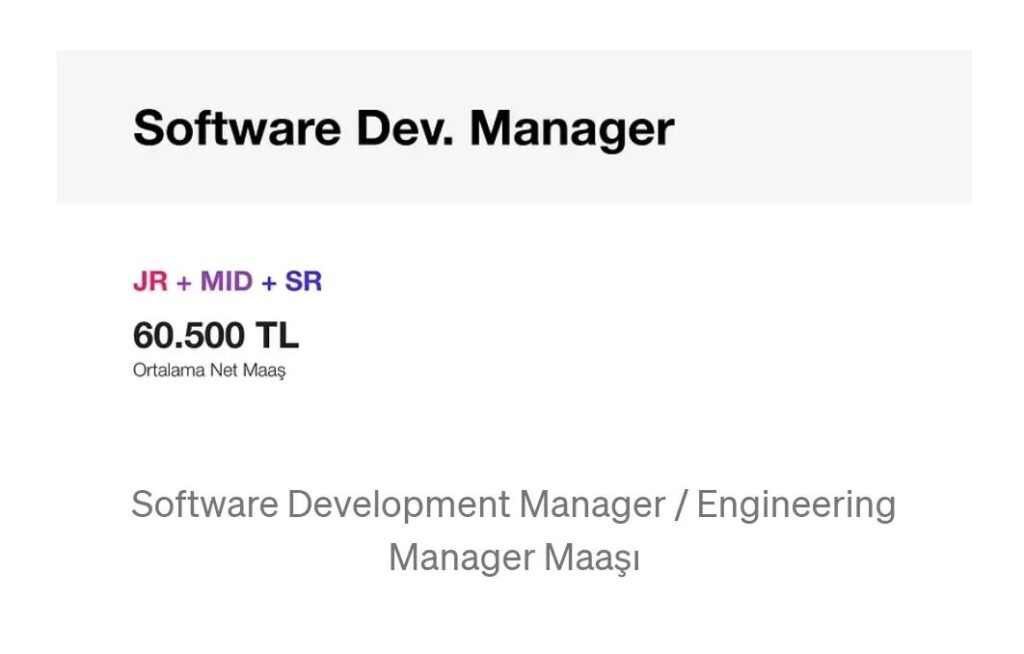Click the TL currency unit after 60.500
Screen dimensions: 1024x654
click(x=276, y=336)
